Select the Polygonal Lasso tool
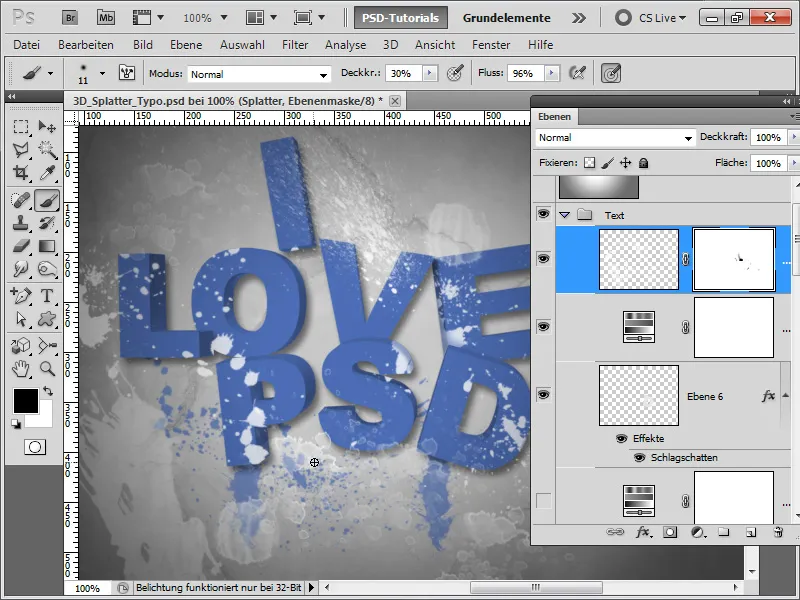800x600 pixels. 20,149
